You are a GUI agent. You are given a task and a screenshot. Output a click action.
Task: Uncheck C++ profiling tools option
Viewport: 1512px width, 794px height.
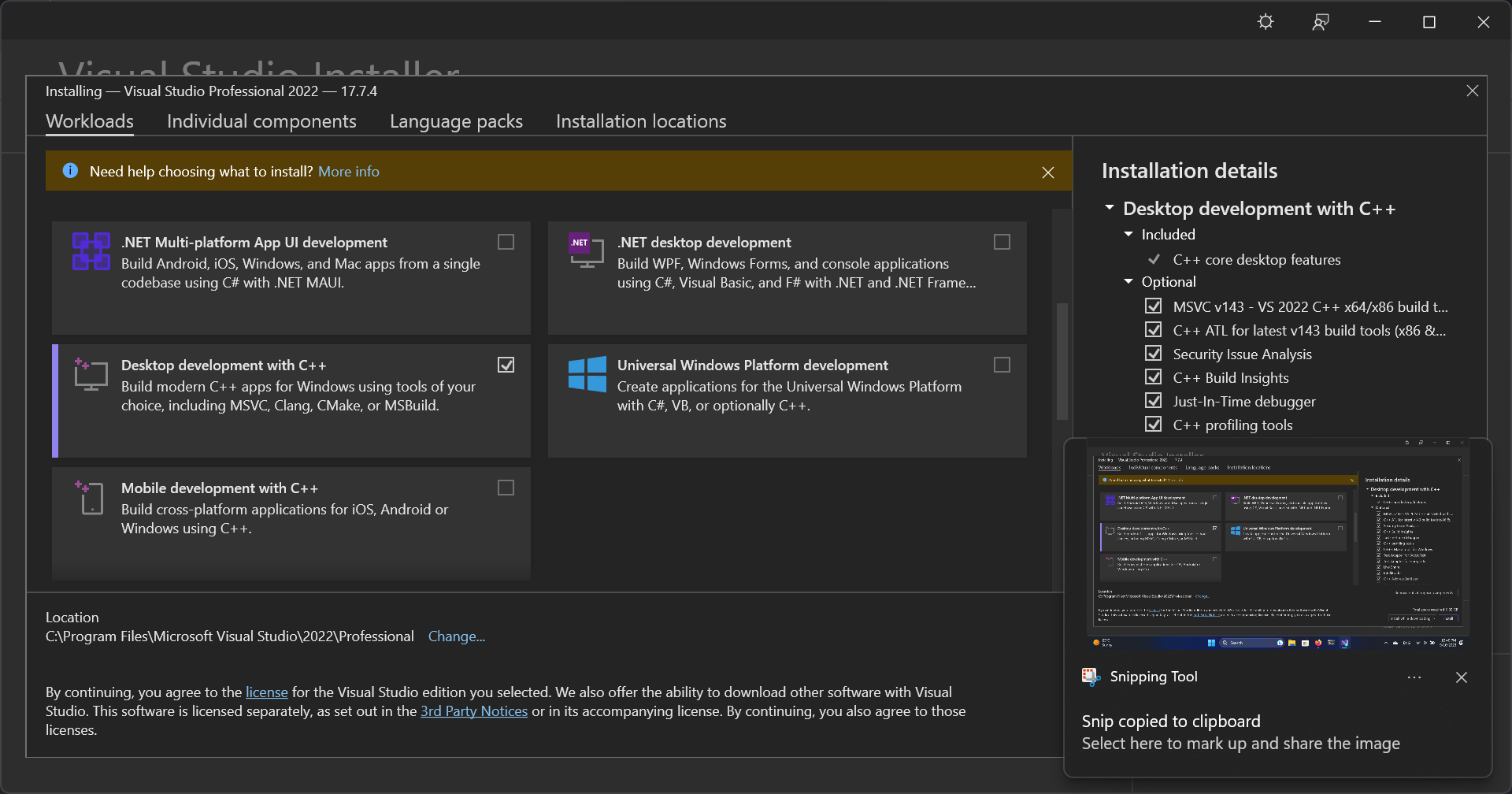click(x=1154, y=424)
